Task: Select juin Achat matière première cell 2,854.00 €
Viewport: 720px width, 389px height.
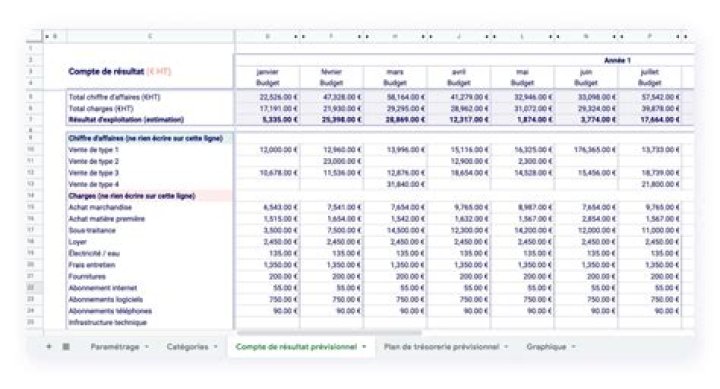Action: (586, 219)
